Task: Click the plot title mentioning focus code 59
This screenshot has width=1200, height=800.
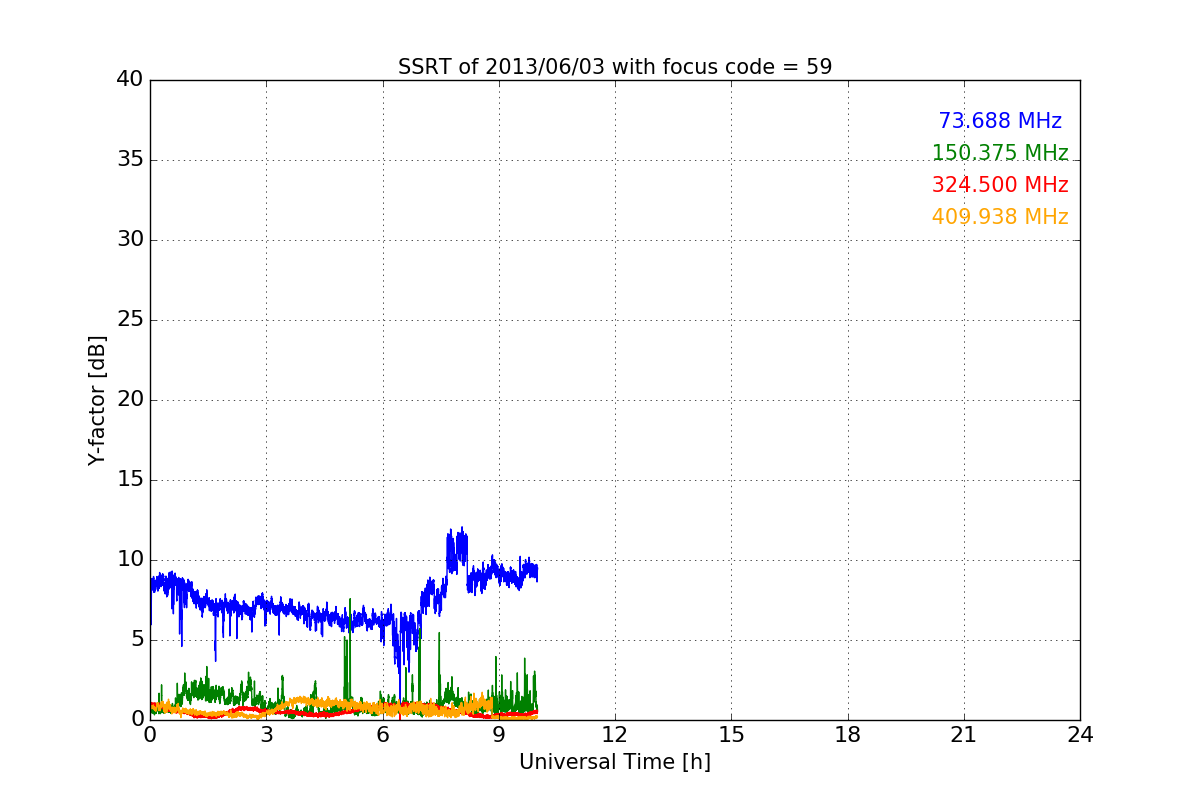Action: [615, 67]
